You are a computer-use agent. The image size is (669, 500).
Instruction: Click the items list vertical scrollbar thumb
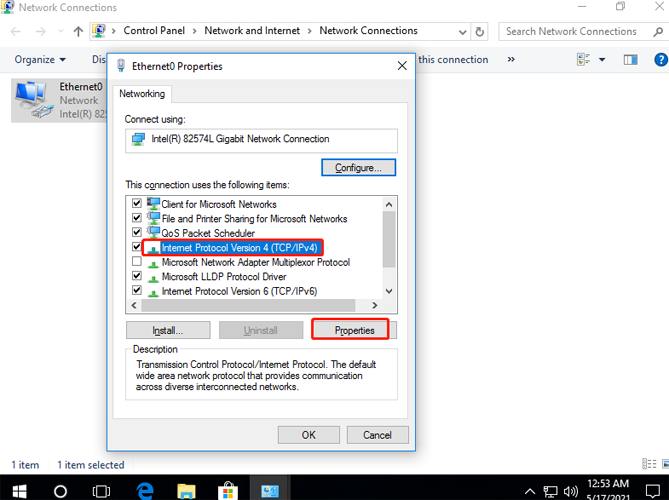coord(389,239)
